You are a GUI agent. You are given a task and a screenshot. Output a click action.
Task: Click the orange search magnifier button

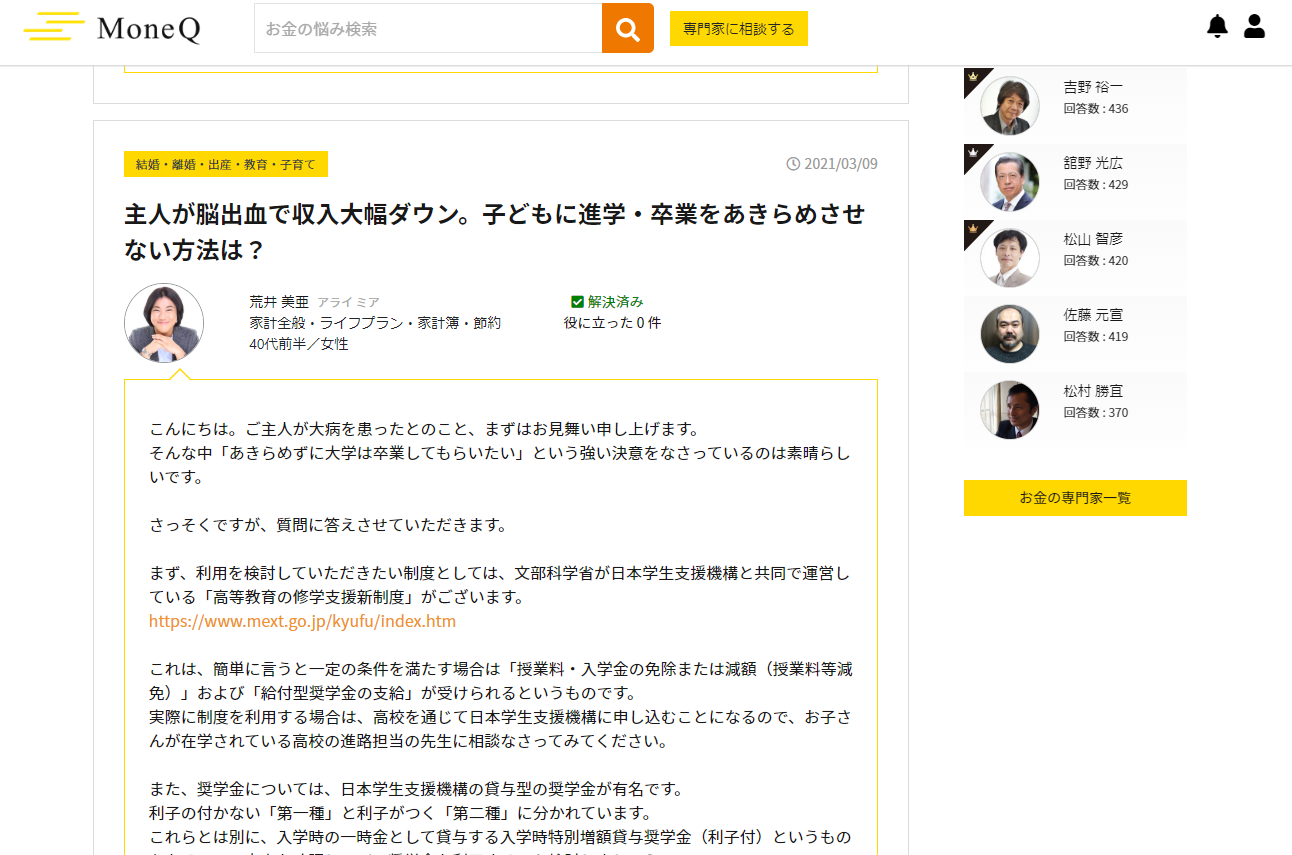tap(627, 28)
